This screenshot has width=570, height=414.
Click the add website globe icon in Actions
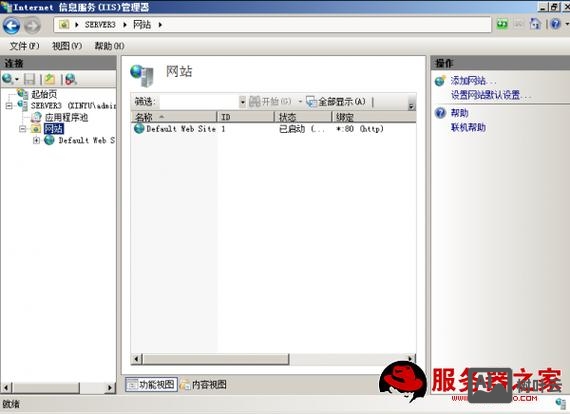point(440,81)
